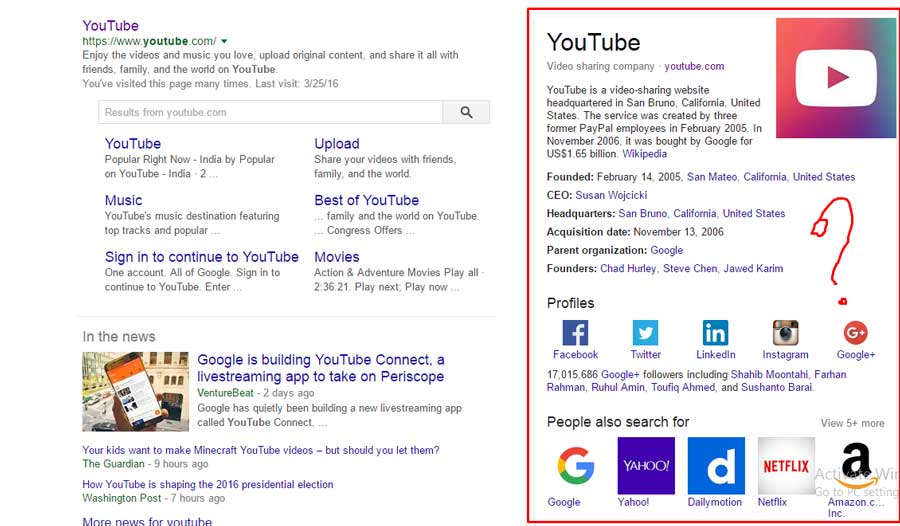Click the Netflix text label below its logo
Viewport: 900px width, 526px height.
click(x=772, y=502)
